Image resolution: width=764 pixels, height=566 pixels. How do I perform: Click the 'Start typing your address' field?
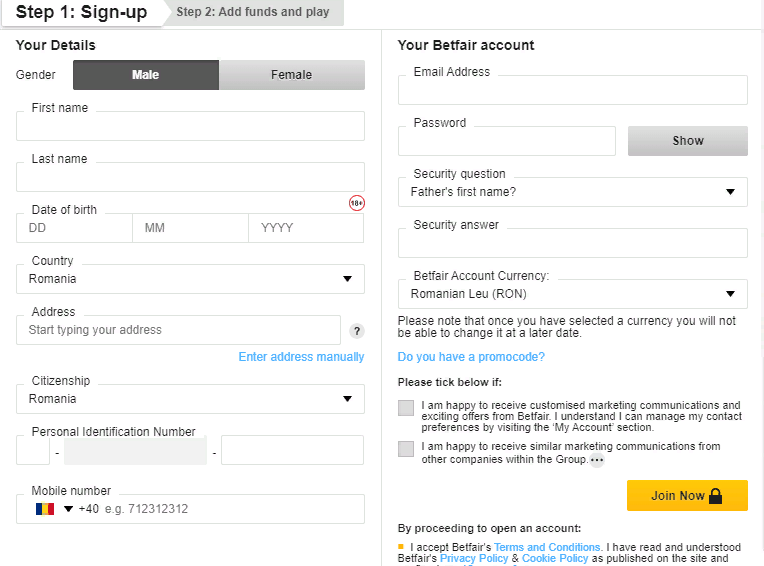(178, 330)
